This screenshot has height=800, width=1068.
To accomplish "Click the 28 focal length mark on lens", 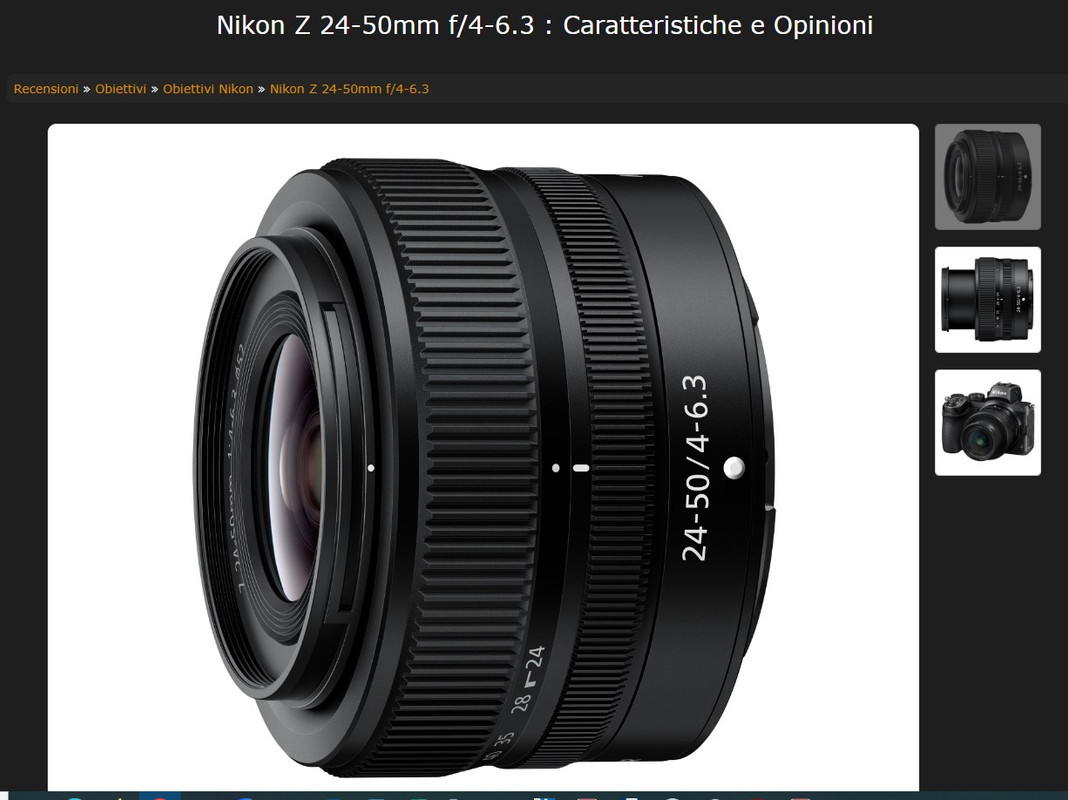I will tap(521, 700).
